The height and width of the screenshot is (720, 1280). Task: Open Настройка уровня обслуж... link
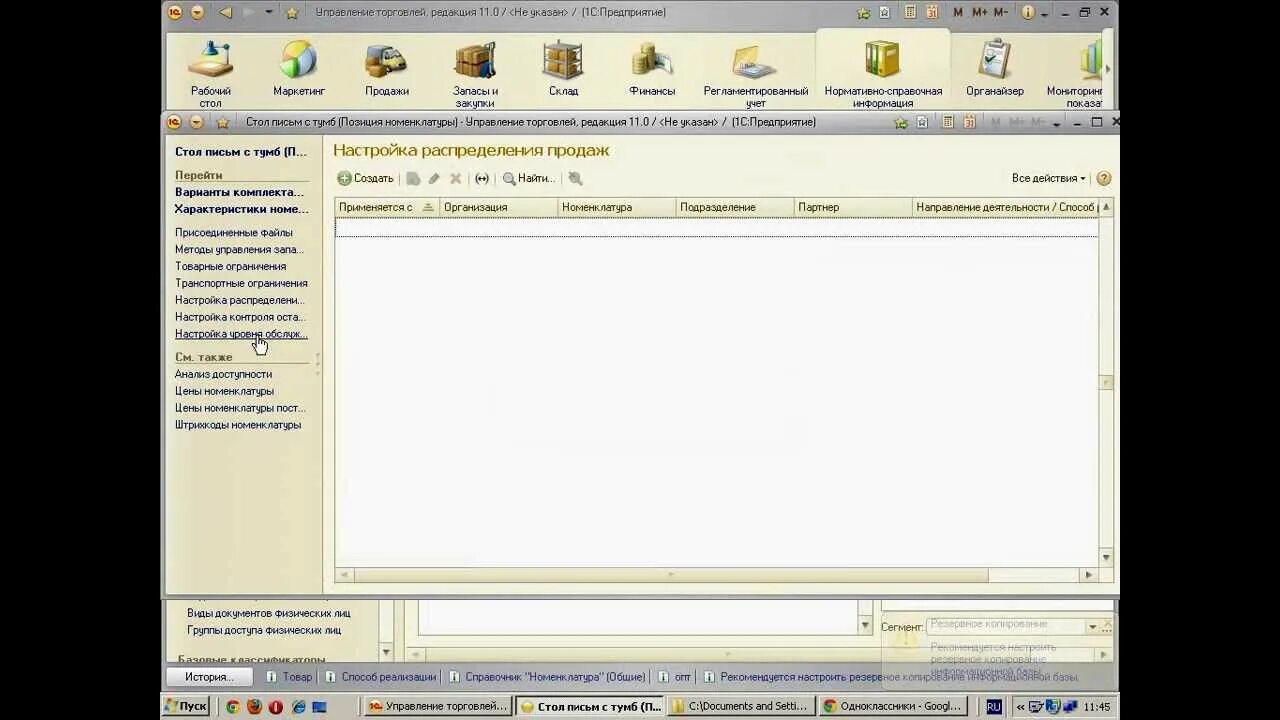(241, 334)
